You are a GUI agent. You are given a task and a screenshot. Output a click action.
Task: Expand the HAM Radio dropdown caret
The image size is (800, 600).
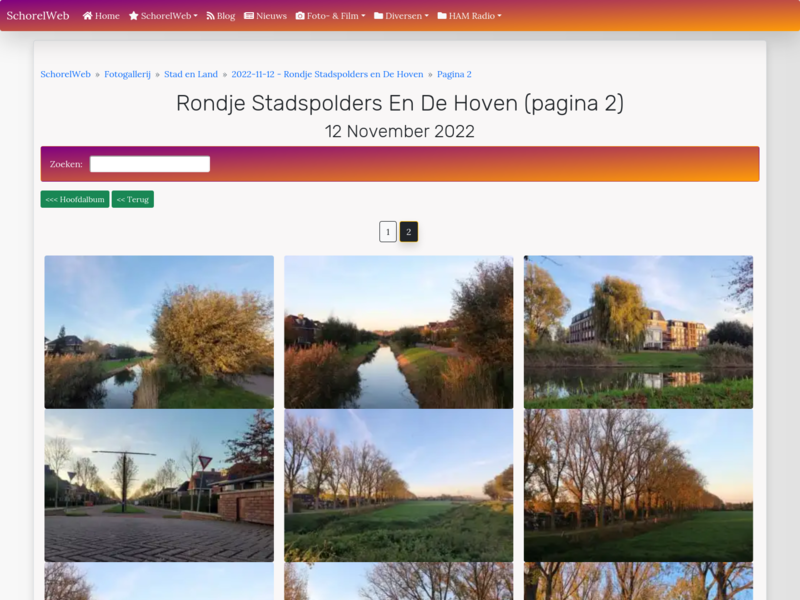click(x=499, y=16)
